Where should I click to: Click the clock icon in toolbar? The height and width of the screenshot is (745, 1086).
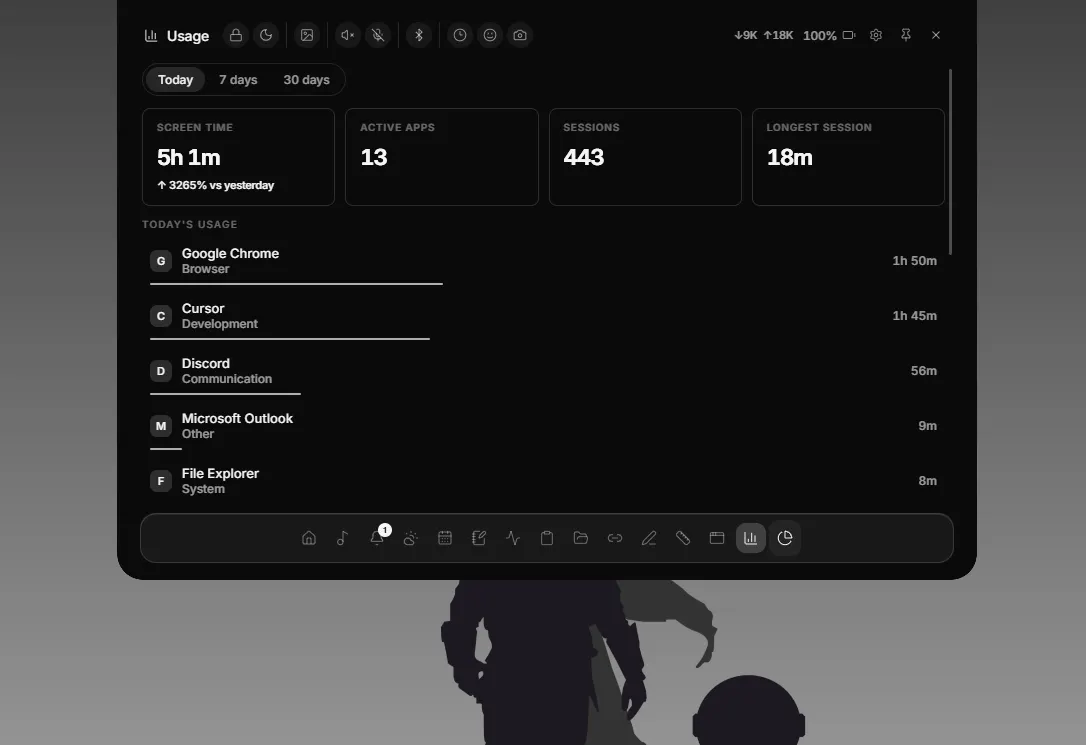[460, 35]
